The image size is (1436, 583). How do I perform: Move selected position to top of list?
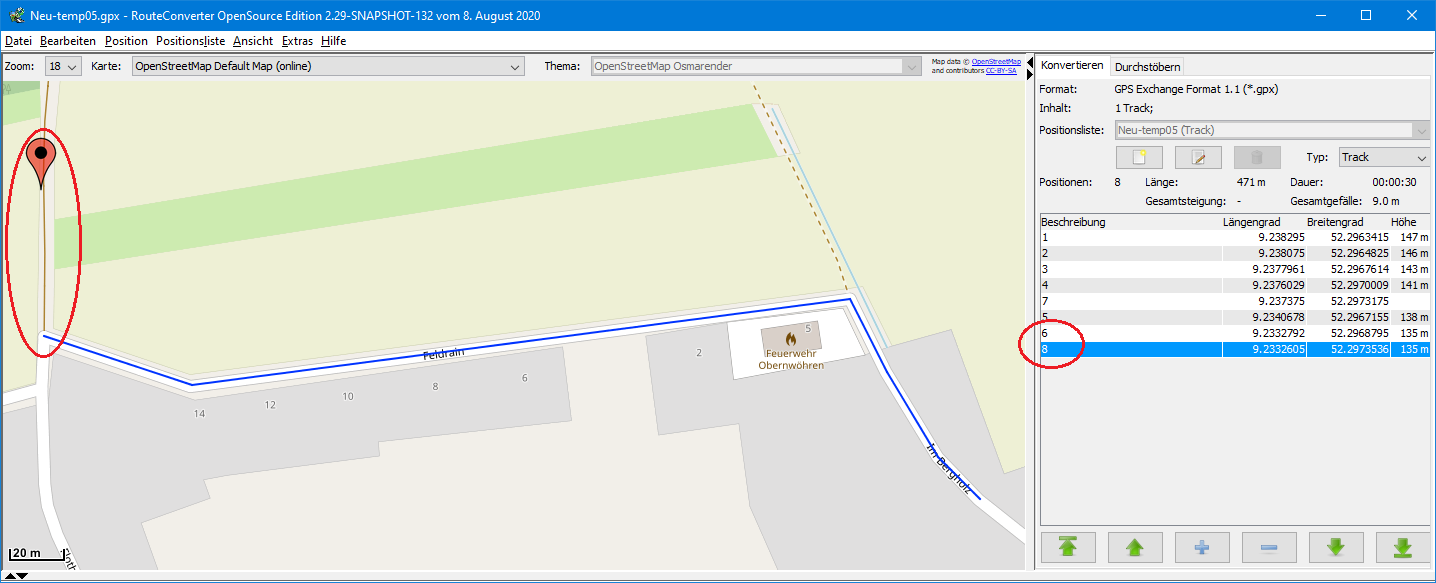click(1068, 547)
